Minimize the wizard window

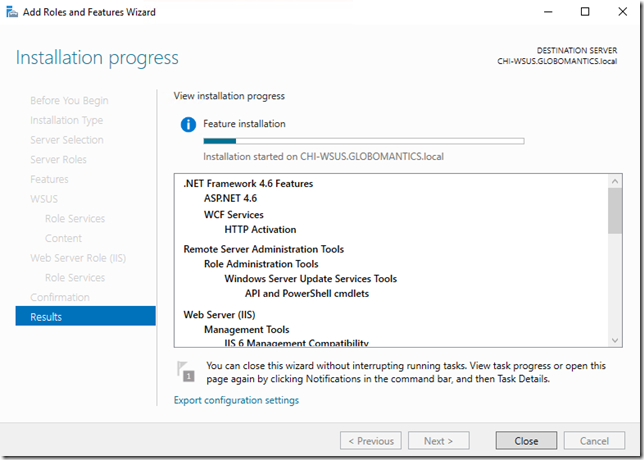[x=548, y=12]
